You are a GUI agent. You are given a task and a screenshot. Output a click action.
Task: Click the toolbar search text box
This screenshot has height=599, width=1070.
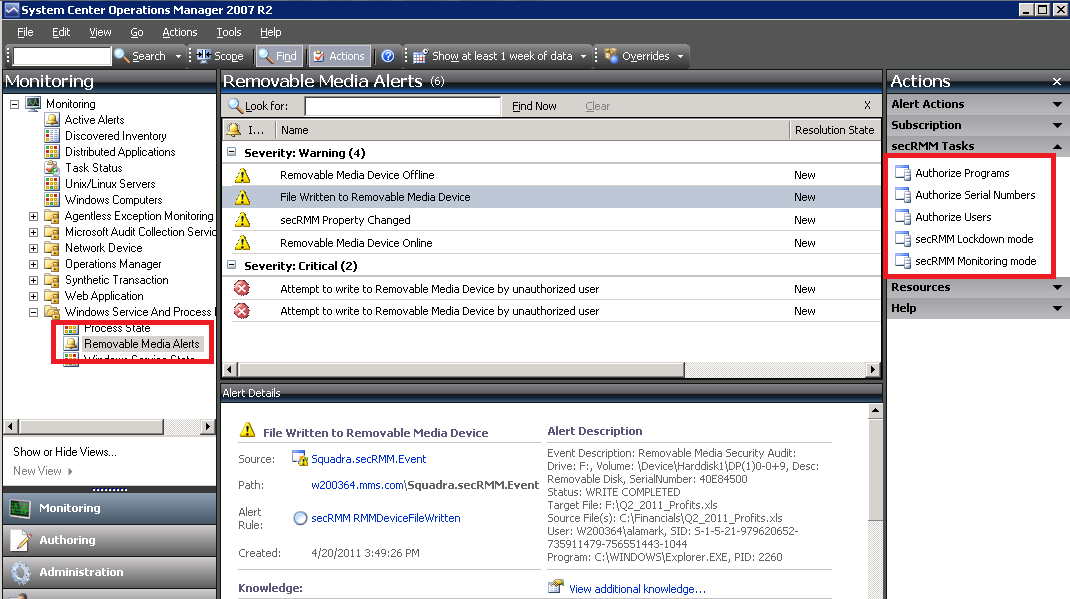pyautogui.click(x=61, y=56)
